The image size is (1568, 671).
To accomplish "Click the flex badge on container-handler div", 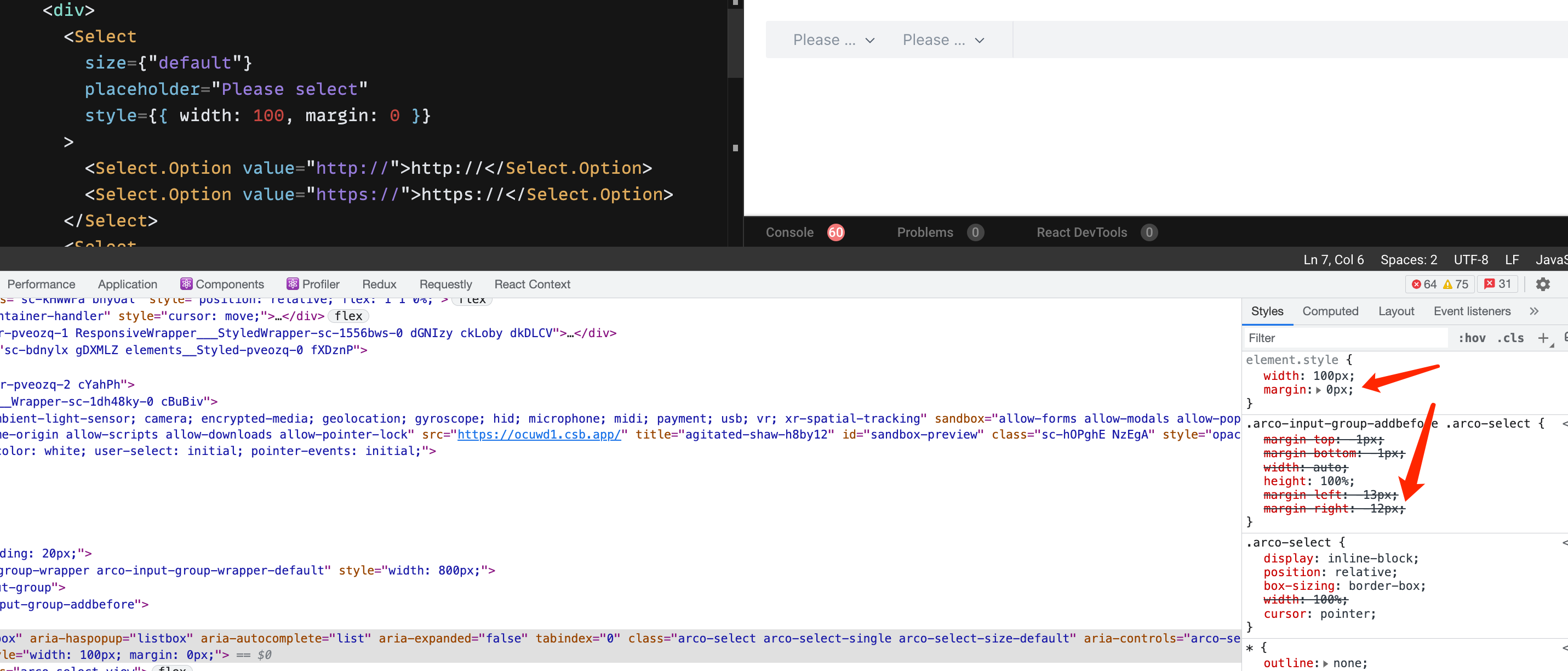I will [x=348, y=316].
